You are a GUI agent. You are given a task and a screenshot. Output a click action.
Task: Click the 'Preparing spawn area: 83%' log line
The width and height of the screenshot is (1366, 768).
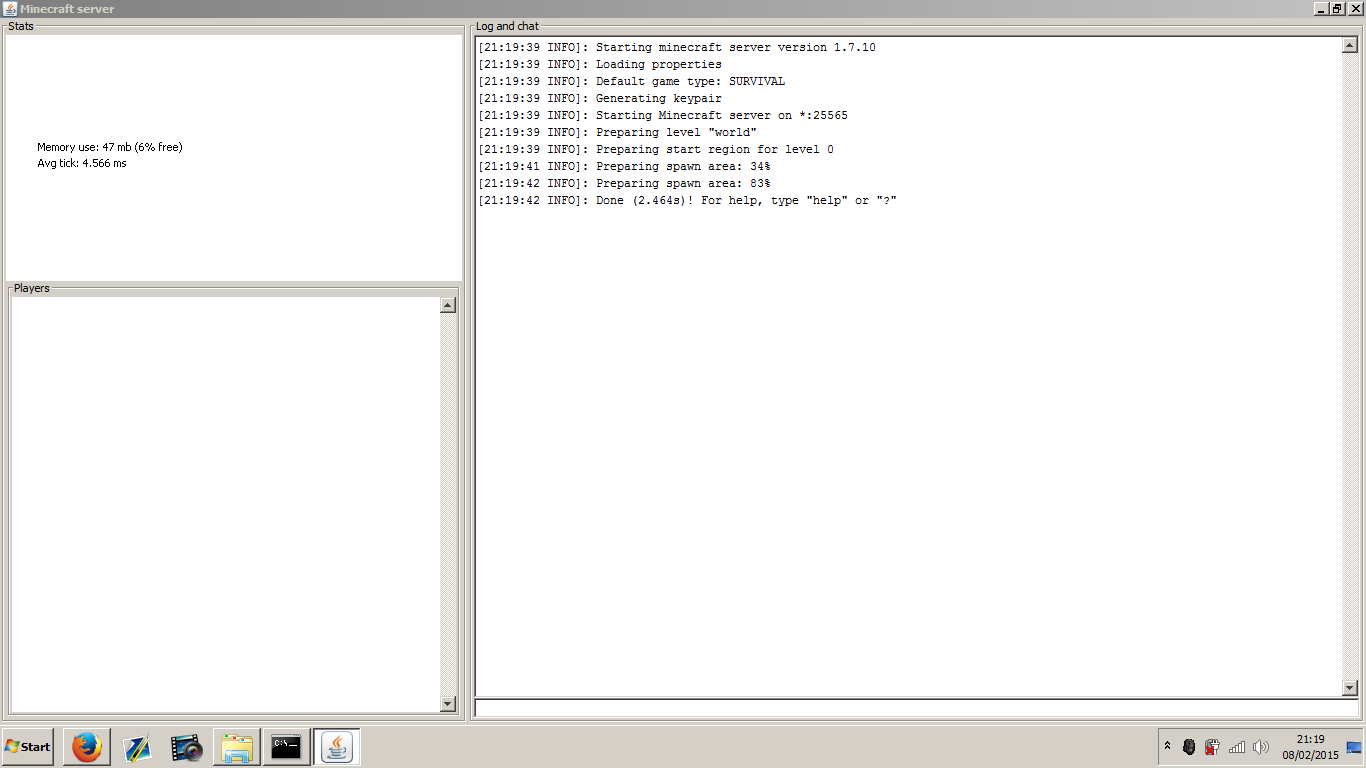(625, 183)
